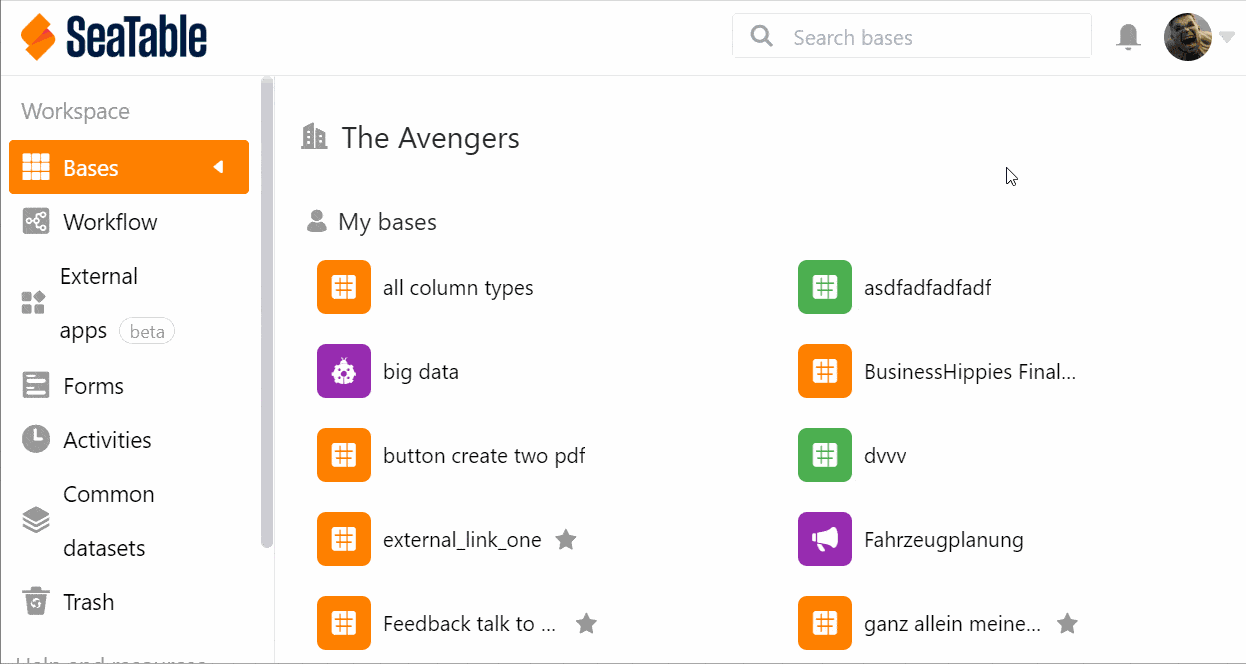Click dropdown arrow beside profile picture
The height and width of the screenshot is (664, 1246).
1227,38
